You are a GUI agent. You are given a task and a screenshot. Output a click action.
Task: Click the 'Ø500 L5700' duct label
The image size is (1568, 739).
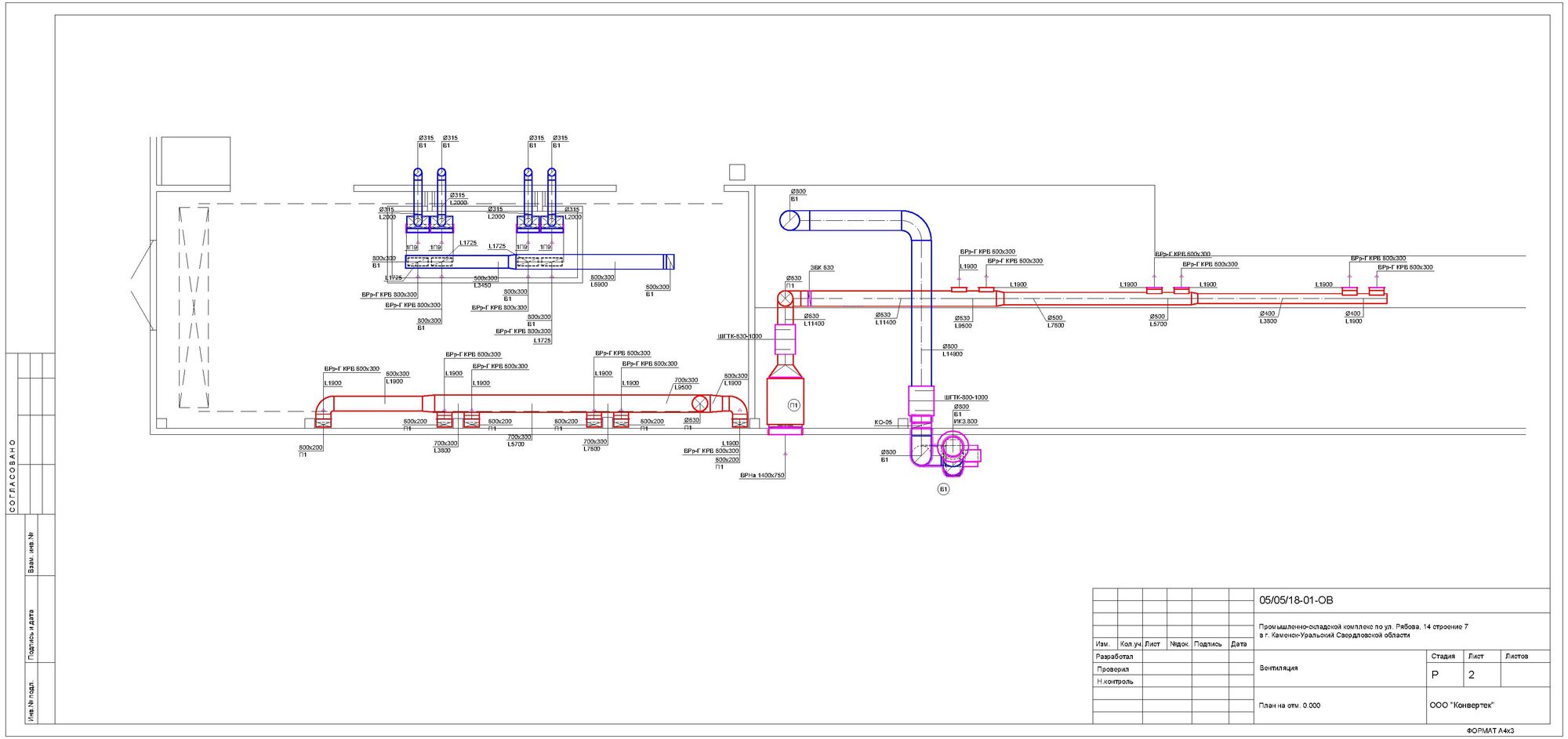1158,321
